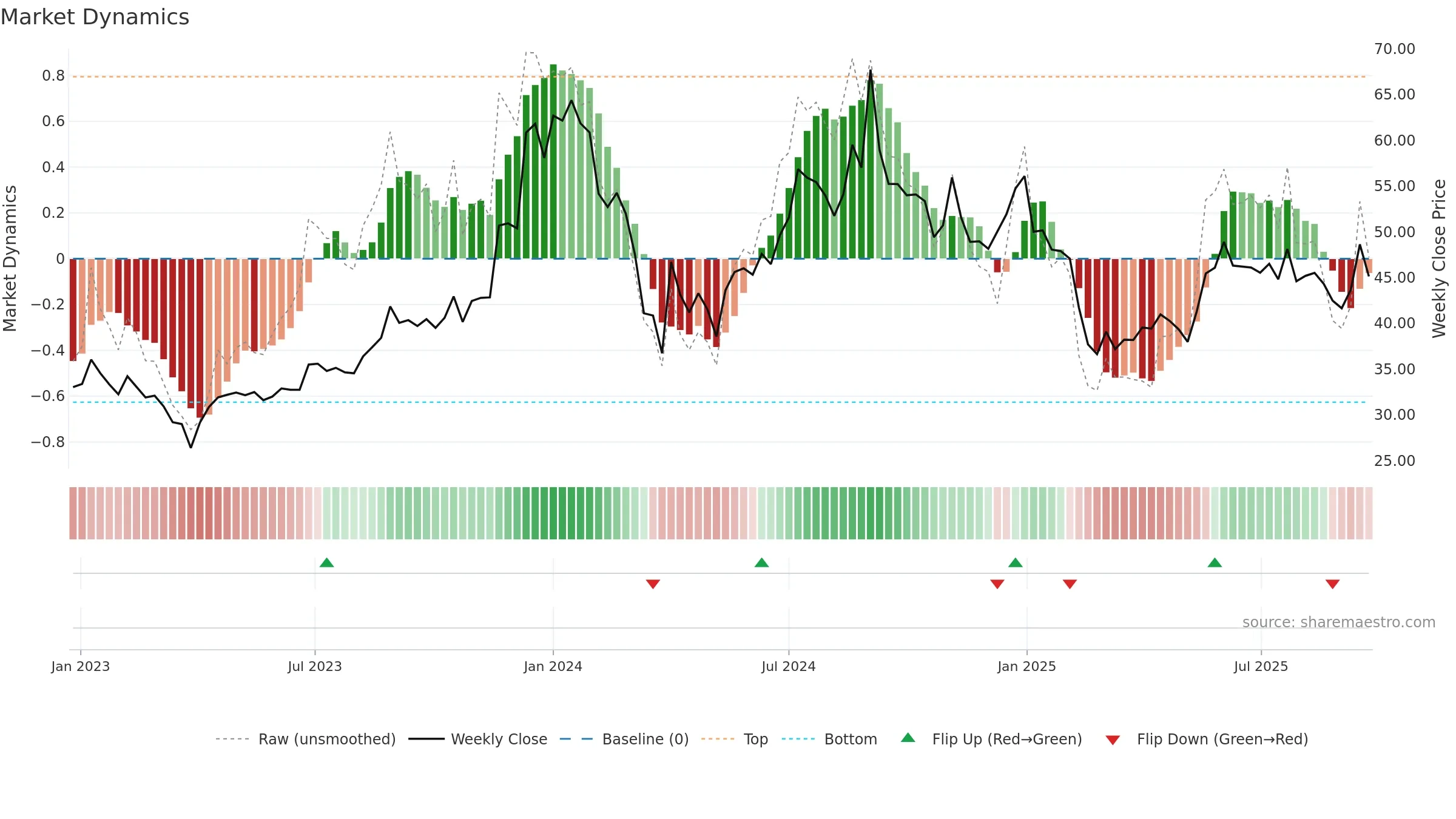
Task: Select the Flip Up marker before Jul 2025
Action: click(x=1215, y=562)
